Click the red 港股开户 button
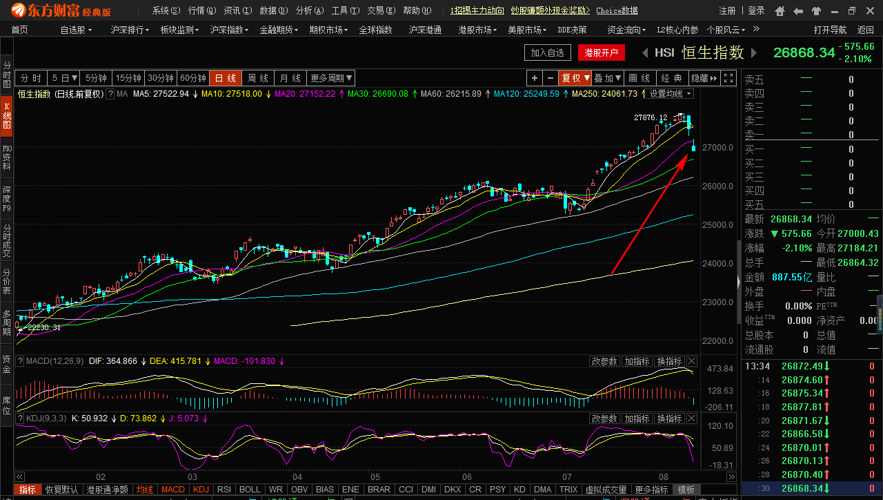 (x=601, y=52)
